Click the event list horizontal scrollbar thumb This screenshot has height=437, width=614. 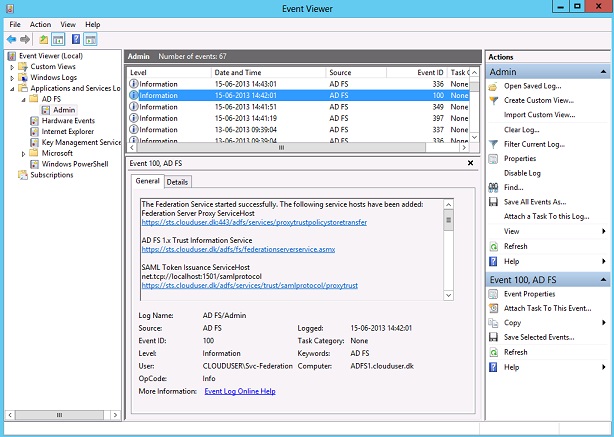pyautogui.click(x=281, y=148)
